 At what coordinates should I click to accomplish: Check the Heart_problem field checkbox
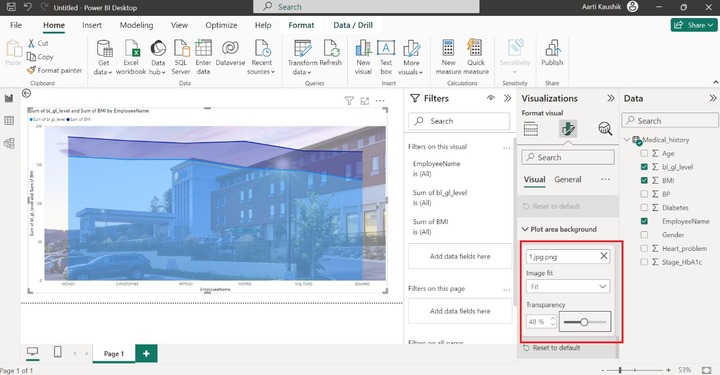pyautogui.click(x=644, y=248)
